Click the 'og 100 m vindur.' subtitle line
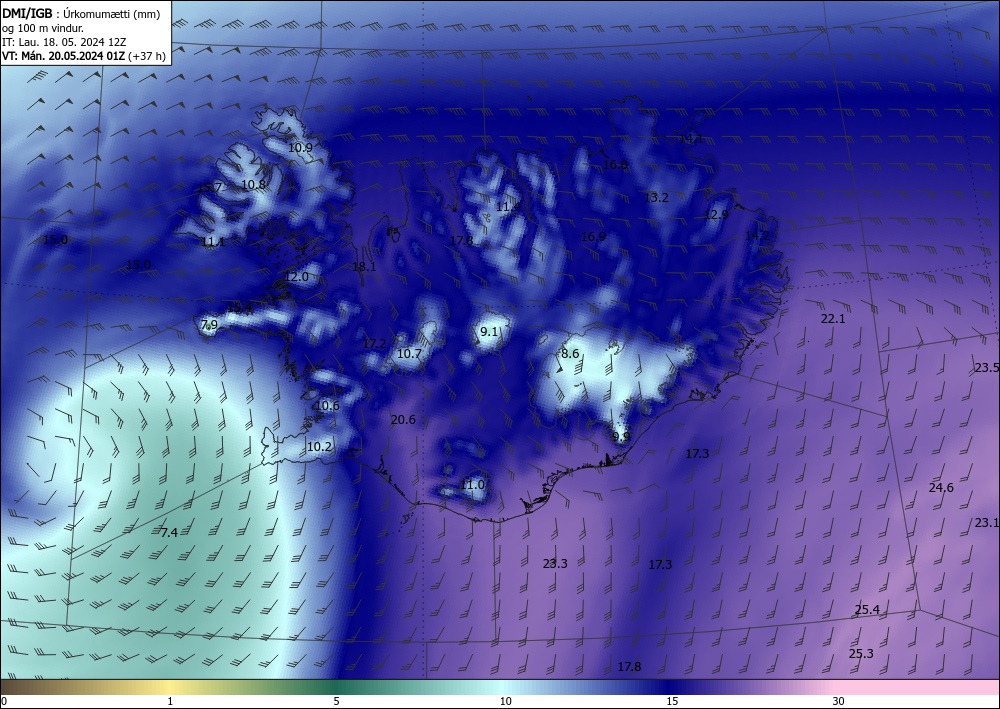Screen dimensions: 1000x709 pyautogui.click(x=43, y=28)
